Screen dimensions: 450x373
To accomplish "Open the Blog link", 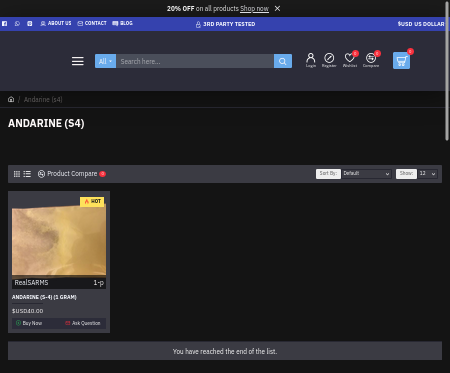I will pyautogui.click(x=122, y=23).
